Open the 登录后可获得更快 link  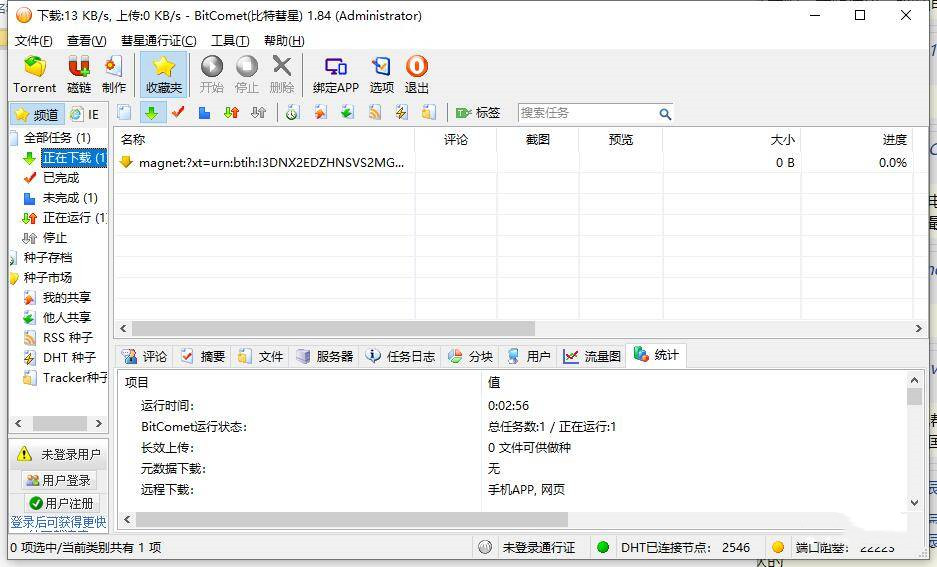(x=59, y=523)
